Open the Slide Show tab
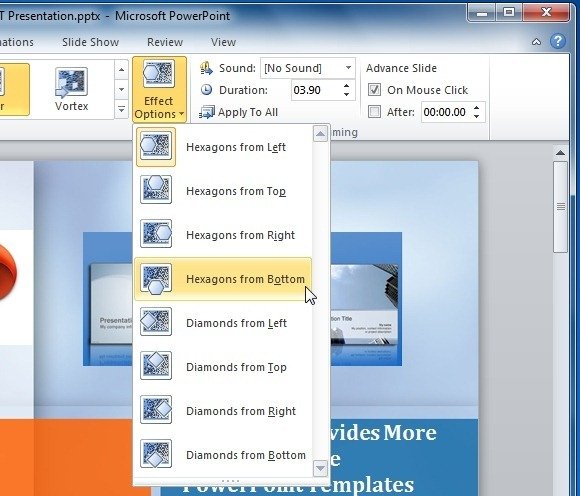The image size is (580, 496). pos(90,42)
